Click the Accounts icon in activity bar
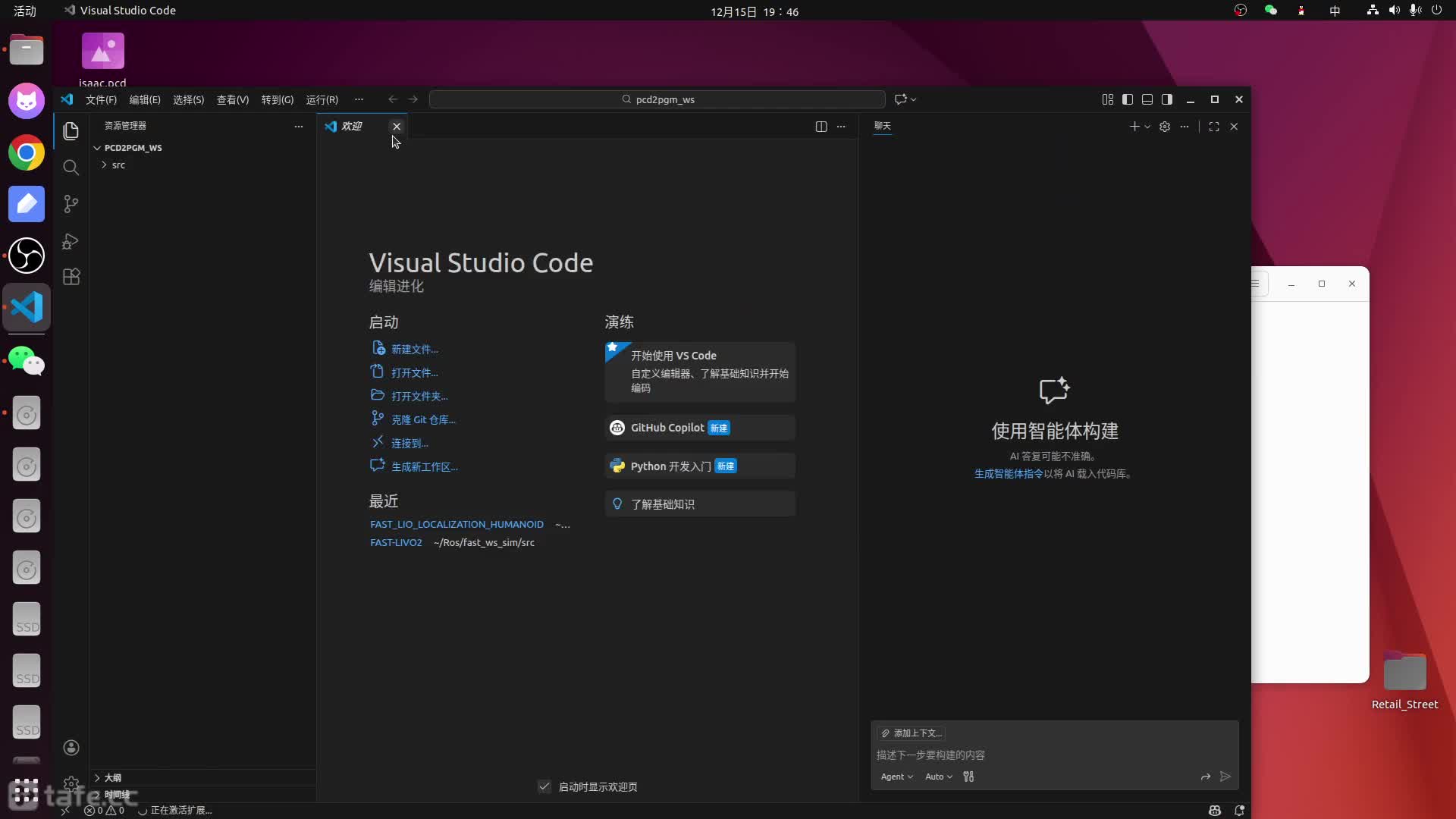 (x=71, y=748)
